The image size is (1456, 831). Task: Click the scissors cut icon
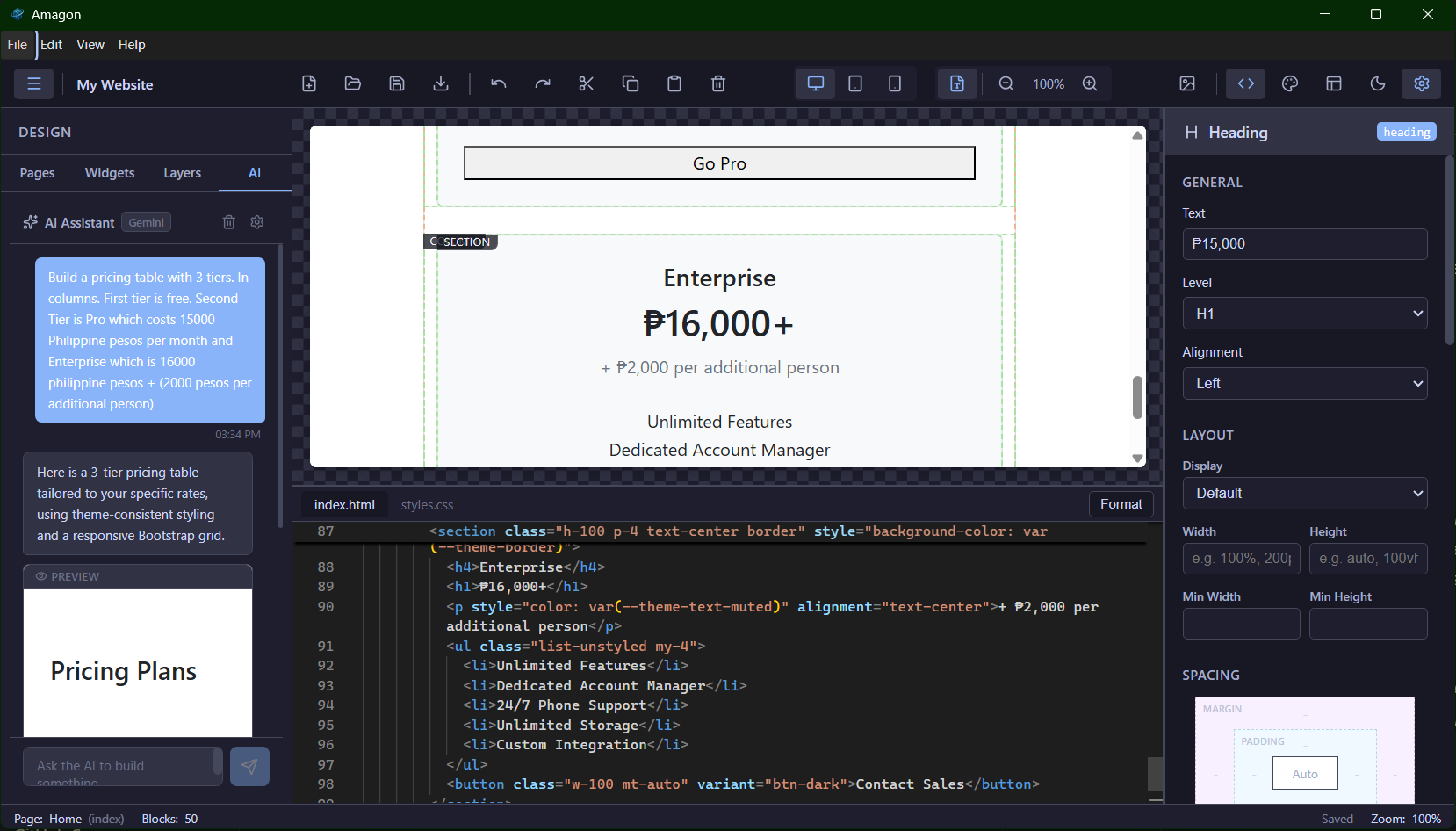point(587,83)
